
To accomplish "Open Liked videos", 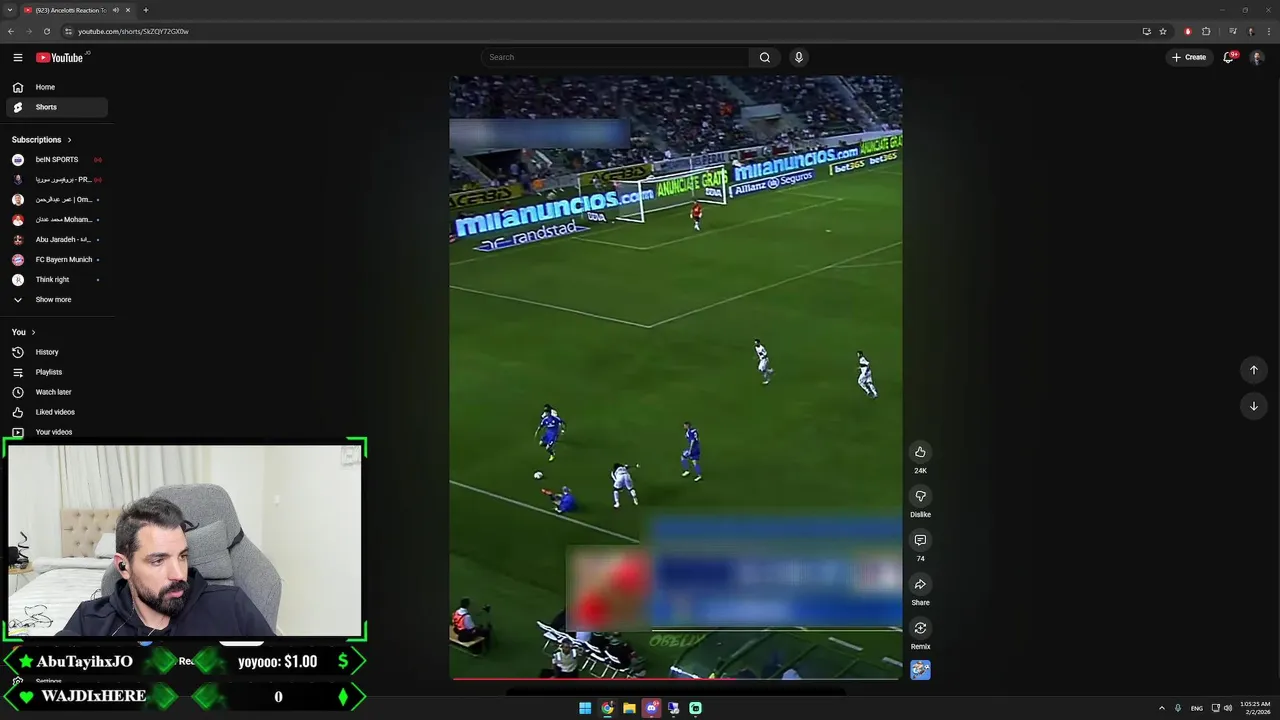I will 57,412.
